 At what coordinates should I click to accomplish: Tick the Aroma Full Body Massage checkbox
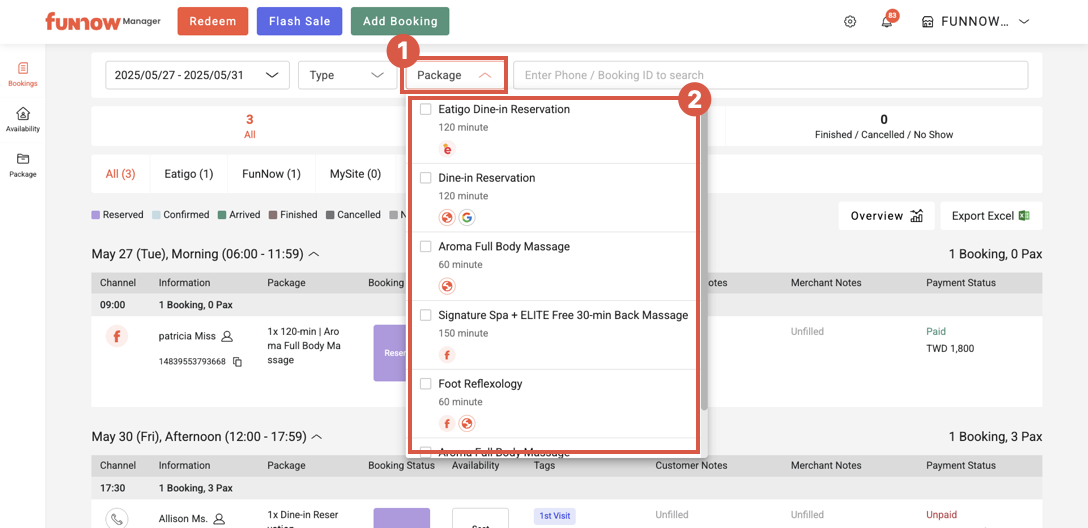(x=426, y=246)
